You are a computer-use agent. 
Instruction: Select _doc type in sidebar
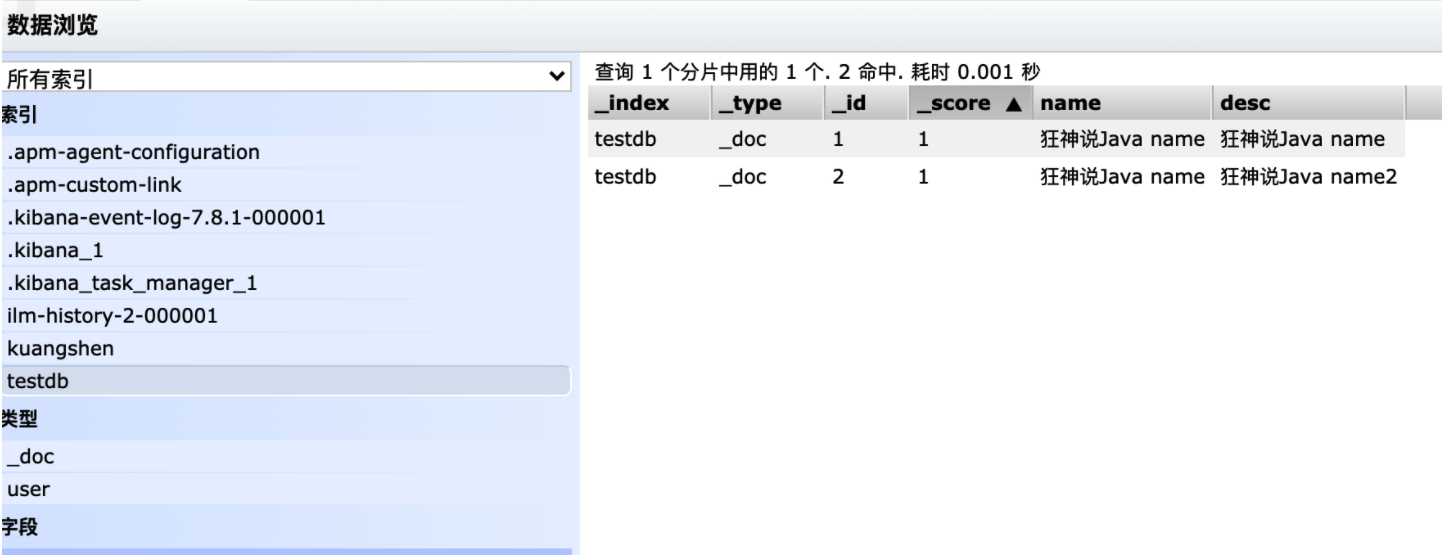click(285, 456)
